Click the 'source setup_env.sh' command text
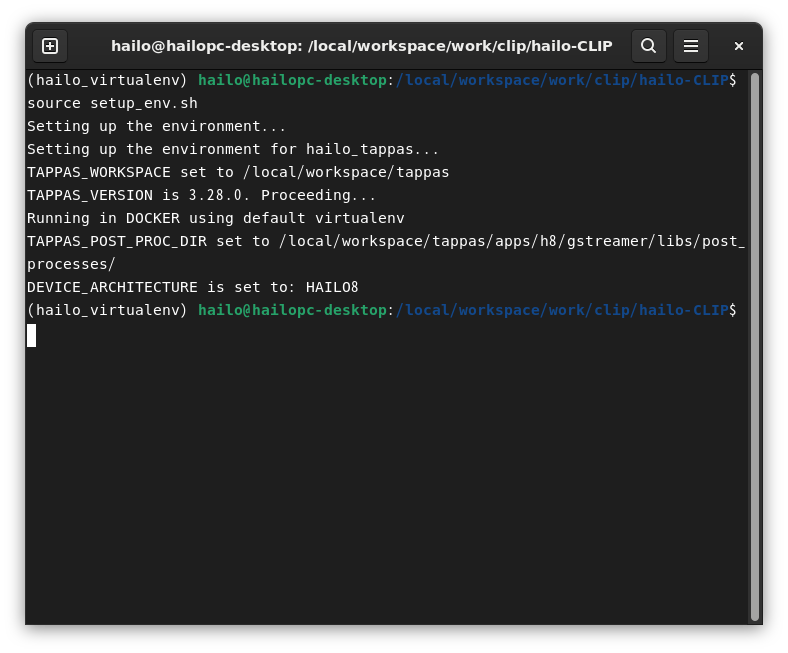The width and height of the screenshot is (788, 653). point(112,103)
